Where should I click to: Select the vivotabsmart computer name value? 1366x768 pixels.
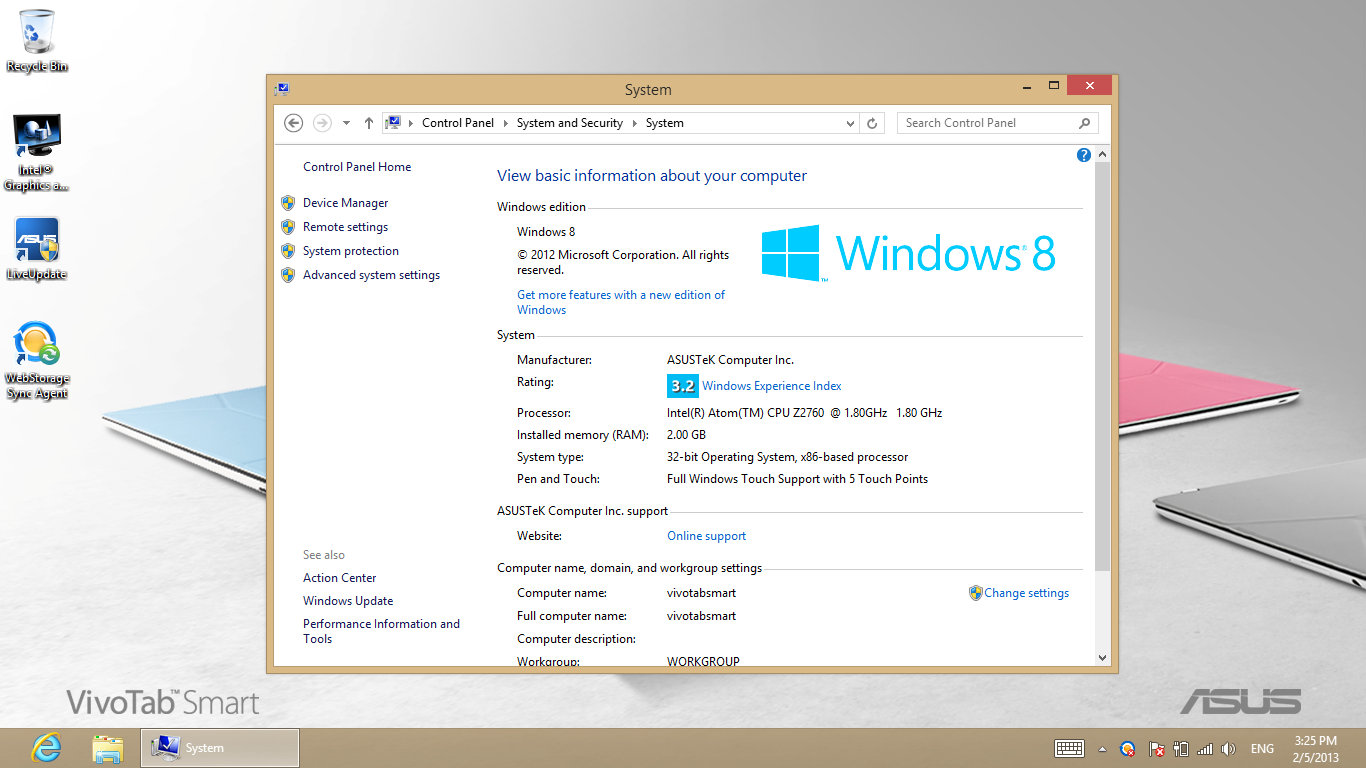(701, 593)
